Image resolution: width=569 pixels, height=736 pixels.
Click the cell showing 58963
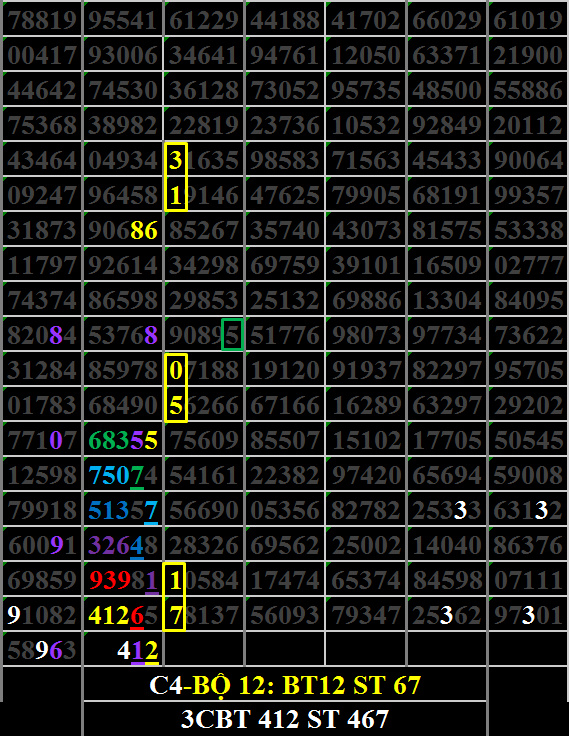click(x=42, y=650)
